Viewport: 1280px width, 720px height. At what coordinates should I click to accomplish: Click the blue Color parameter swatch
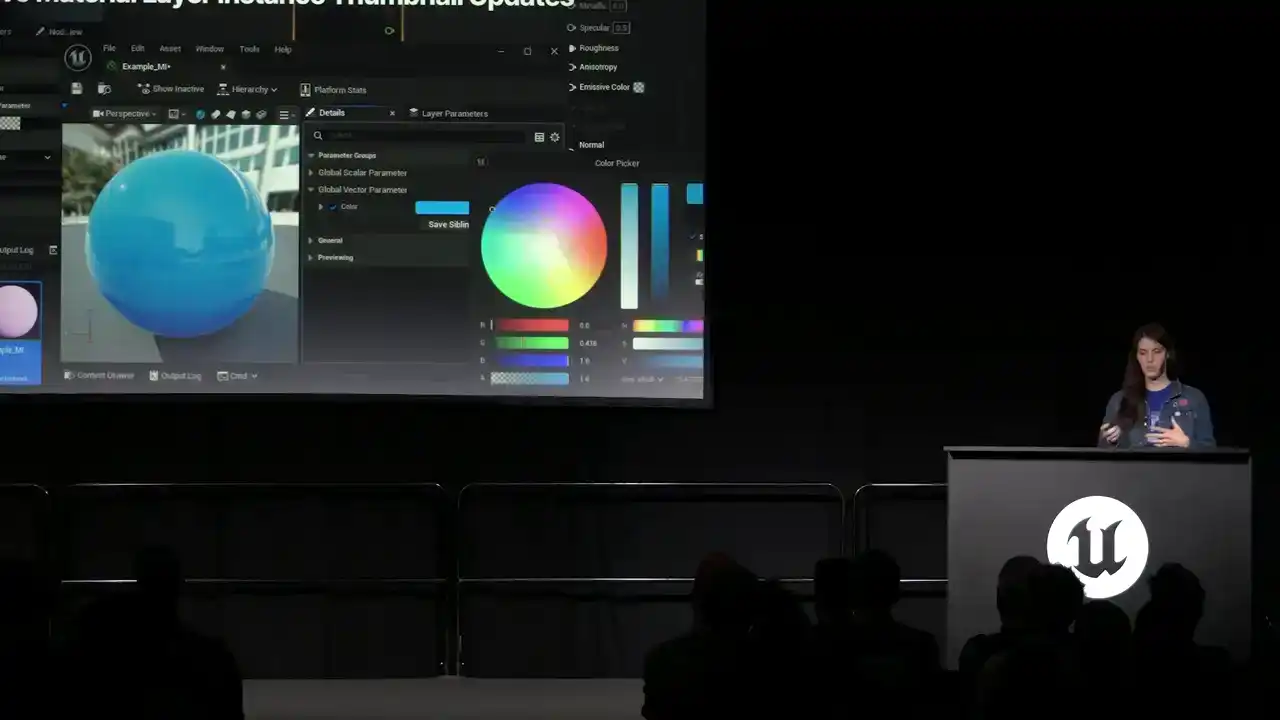pyautogui.click(x=442, y=208)
